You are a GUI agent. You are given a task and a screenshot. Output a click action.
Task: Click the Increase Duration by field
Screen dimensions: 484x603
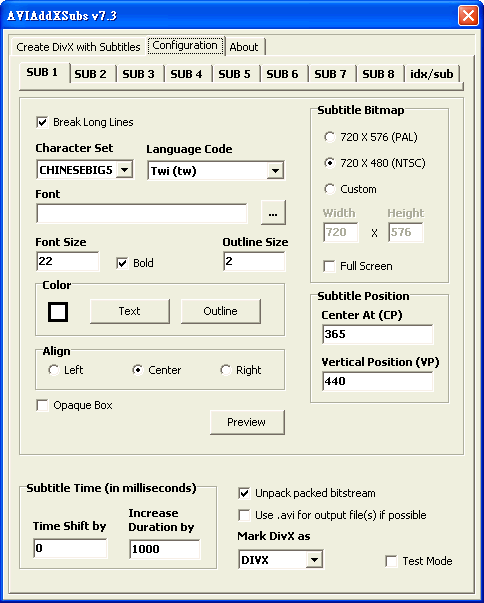(165, 549)
